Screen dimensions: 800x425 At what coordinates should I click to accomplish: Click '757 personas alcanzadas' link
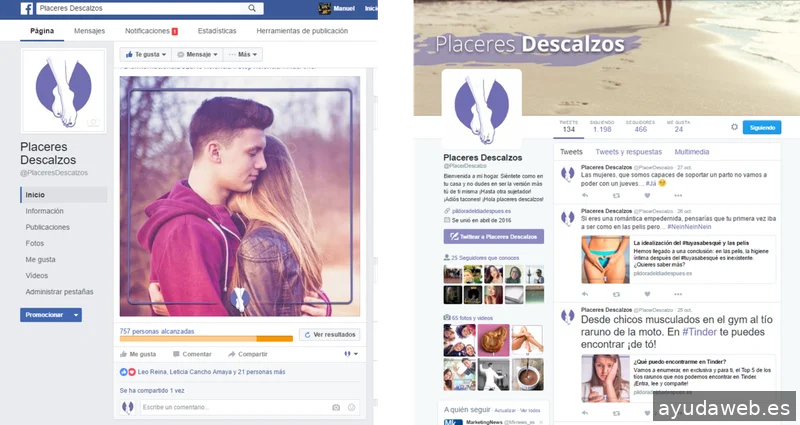(157, 331)
